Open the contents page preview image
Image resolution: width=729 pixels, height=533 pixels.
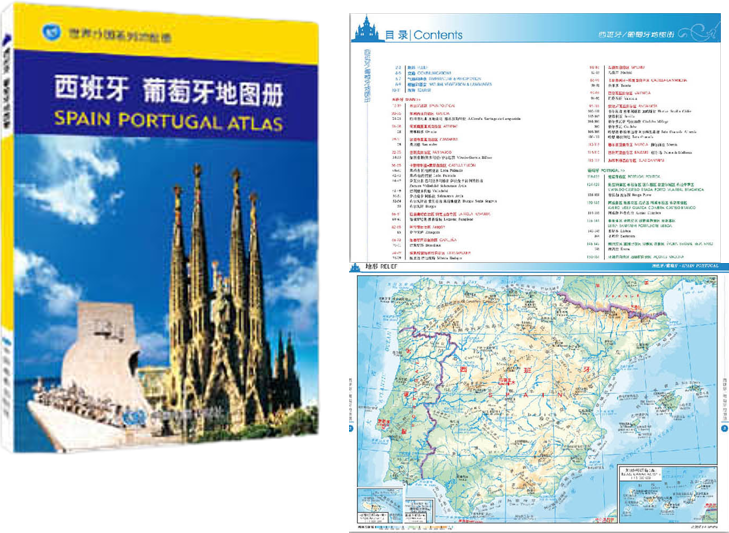(x=535, y=138)
